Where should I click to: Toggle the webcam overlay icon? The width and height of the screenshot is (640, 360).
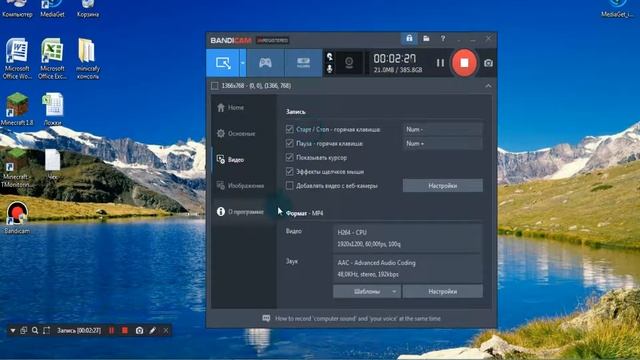pos(349,63)
